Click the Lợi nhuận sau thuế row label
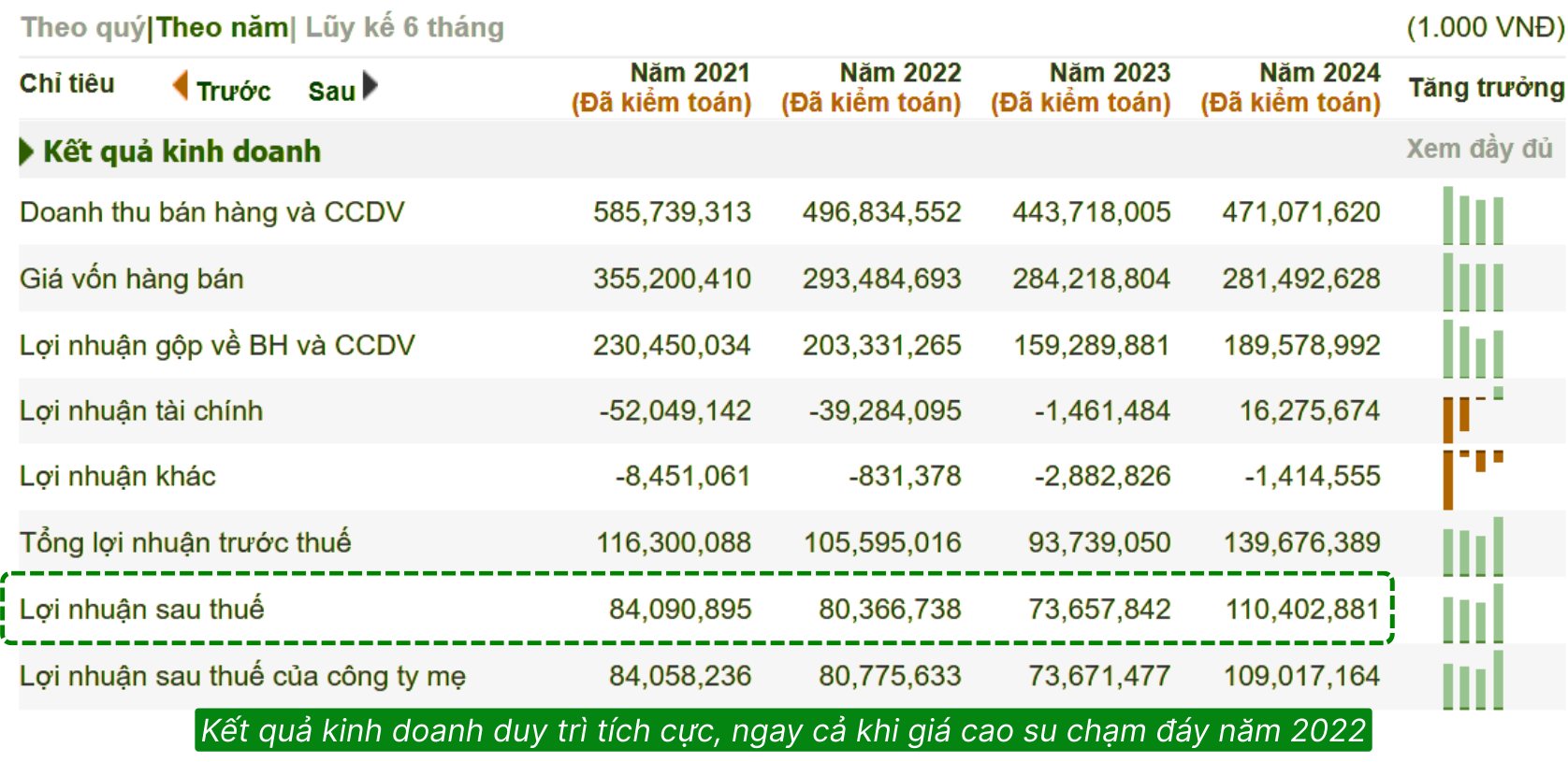Image resolution: width=1568 pixels, height=762 pixels. tap(142, 610)
